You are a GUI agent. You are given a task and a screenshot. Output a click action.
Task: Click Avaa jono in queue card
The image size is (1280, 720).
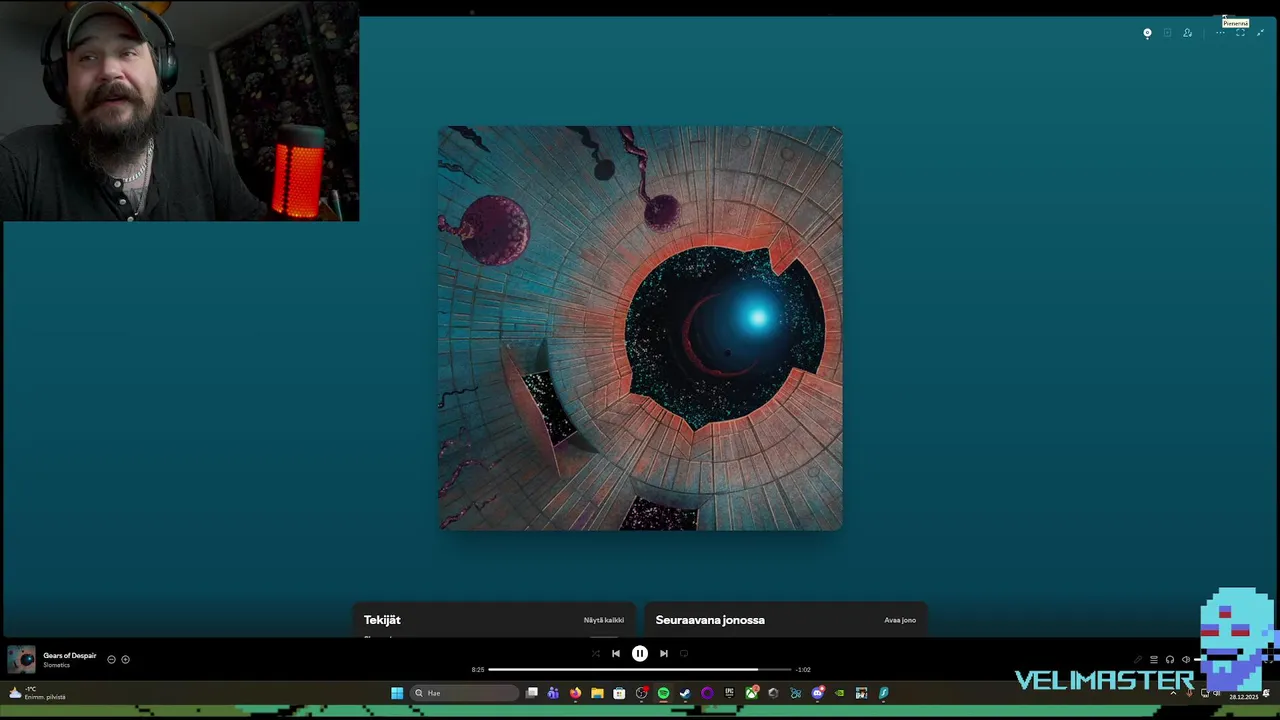click(900, 620)
